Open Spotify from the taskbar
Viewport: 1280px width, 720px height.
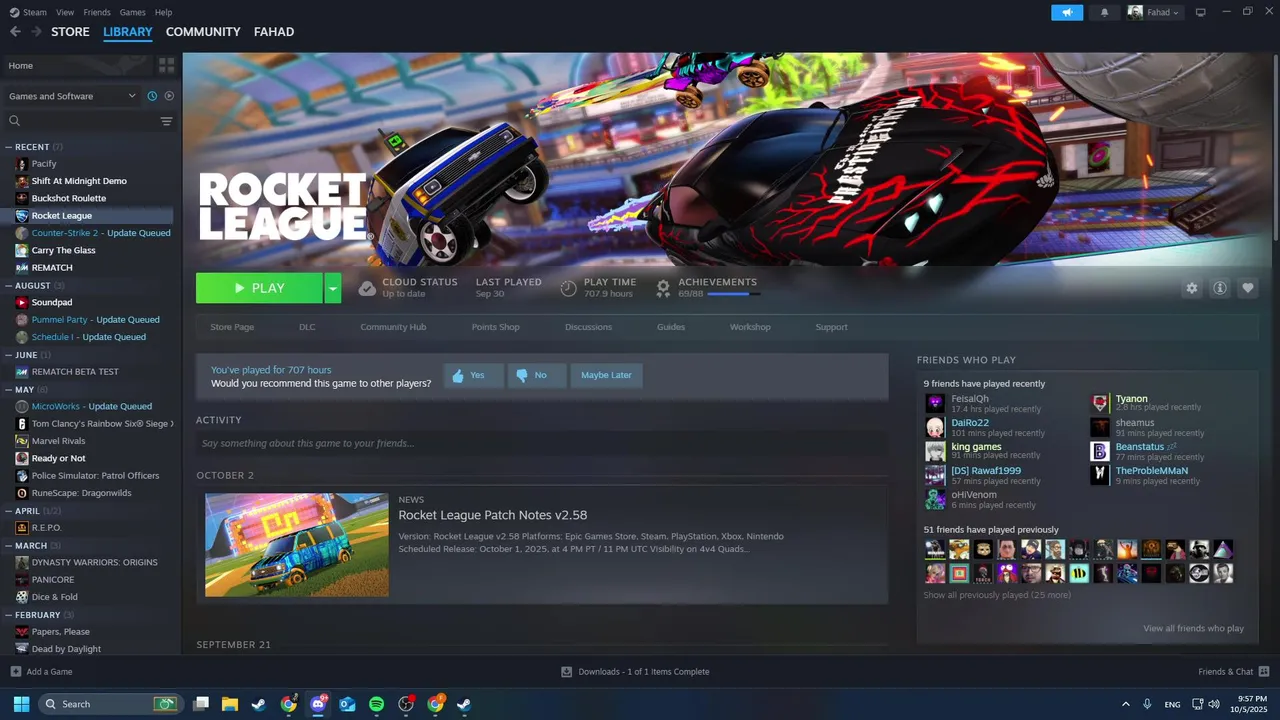pos(376,704)
